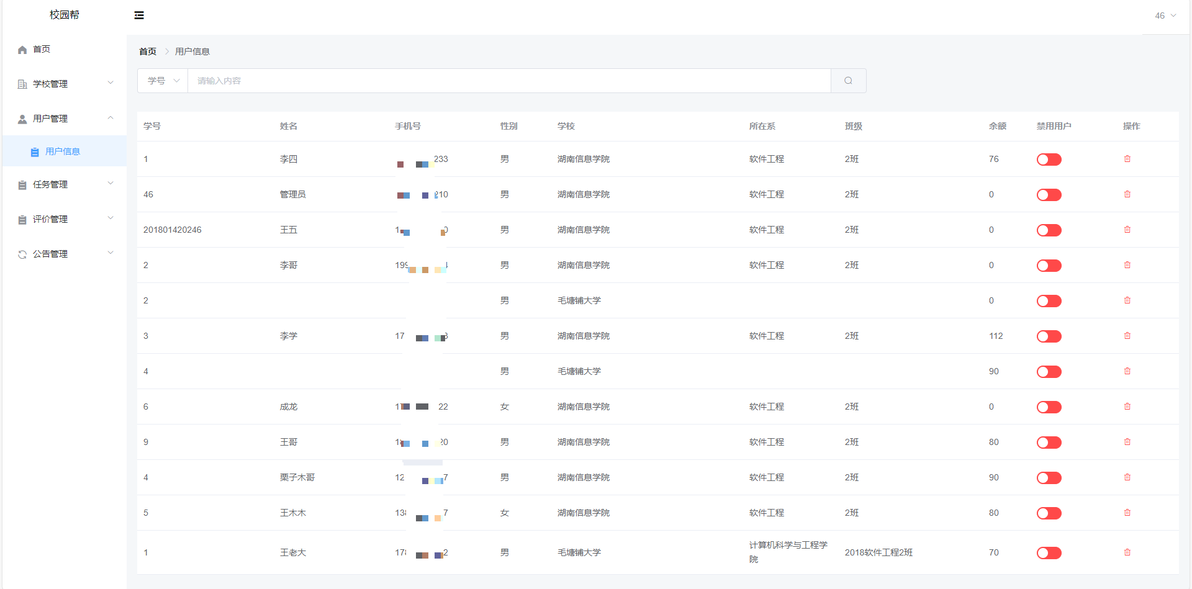This screenshot has height=589, width=1192.
Task: Click the 首页 house icon in sidebar
Action: coord(23,49)
